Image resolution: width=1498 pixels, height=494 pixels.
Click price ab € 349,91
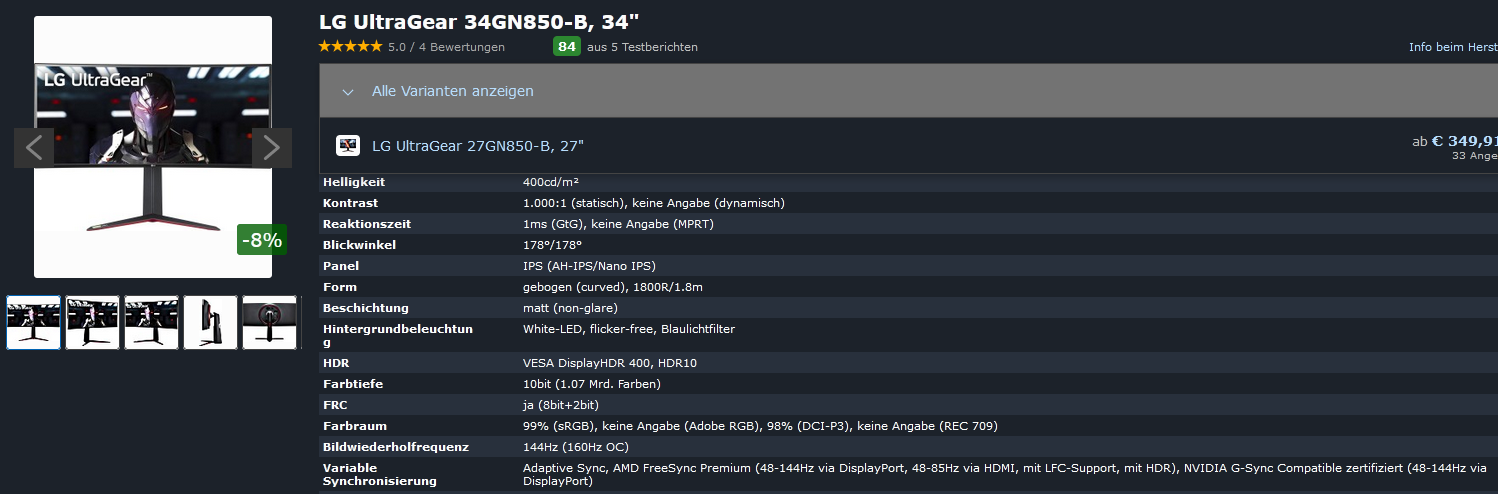pyautogui.click(x=1455, y=141)
